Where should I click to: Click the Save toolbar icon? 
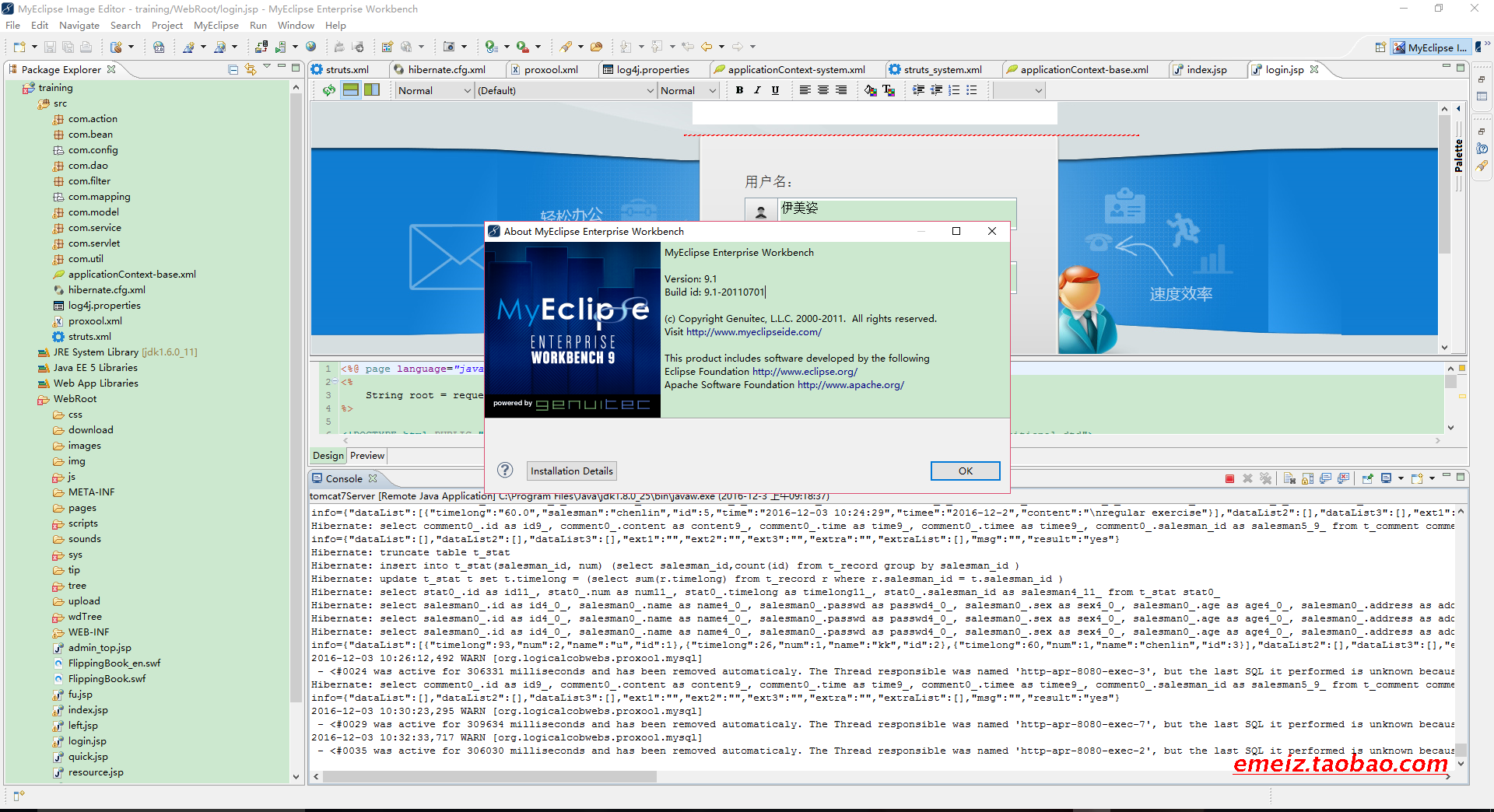coord(50,47)
